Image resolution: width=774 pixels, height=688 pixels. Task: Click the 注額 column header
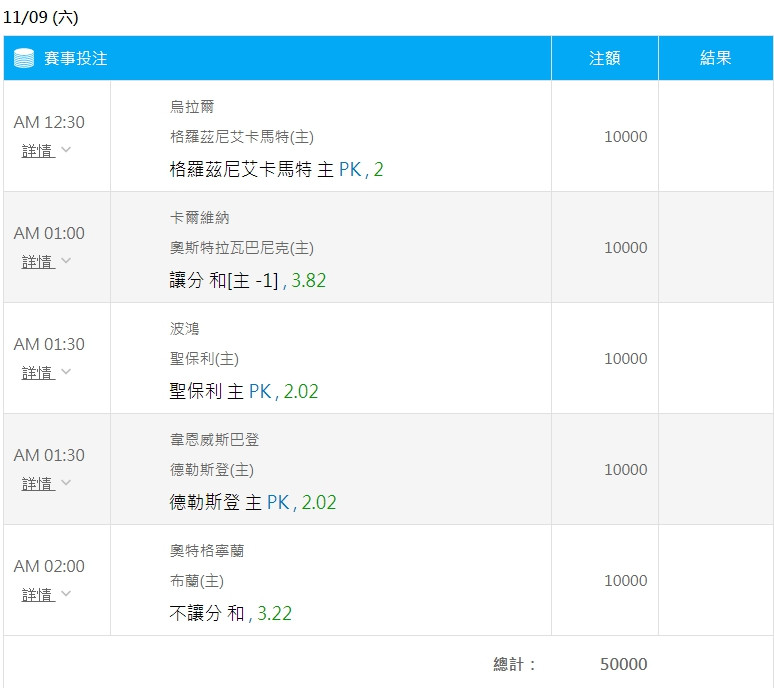[605, 58]
